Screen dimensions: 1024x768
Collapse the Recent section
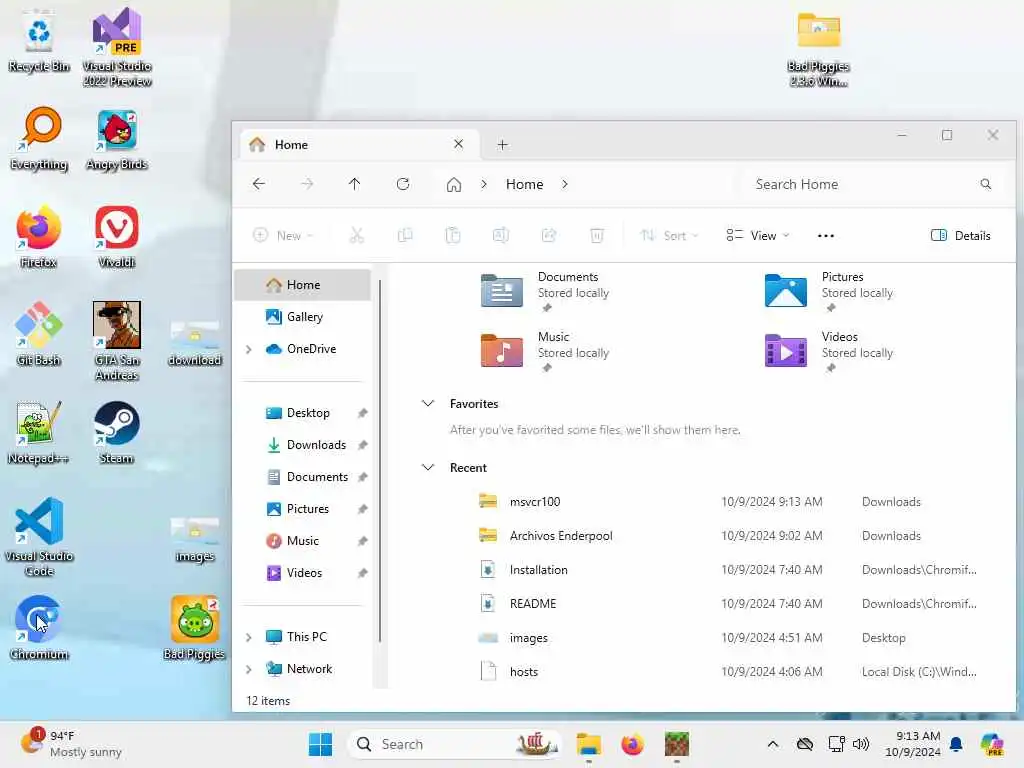pyautogui.click(x=428, y=468)
